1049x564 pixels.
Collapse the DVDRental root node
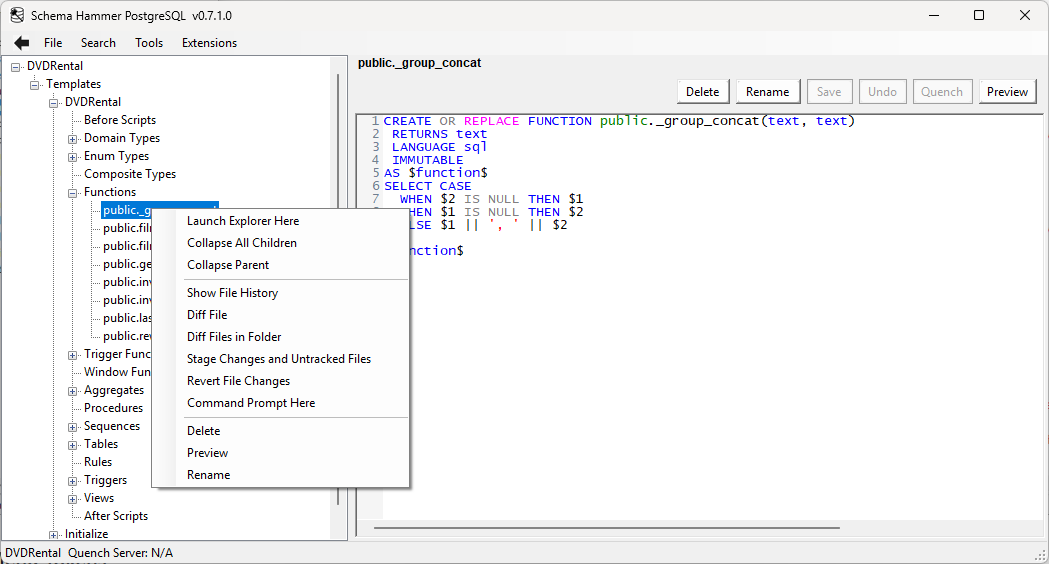15,67
